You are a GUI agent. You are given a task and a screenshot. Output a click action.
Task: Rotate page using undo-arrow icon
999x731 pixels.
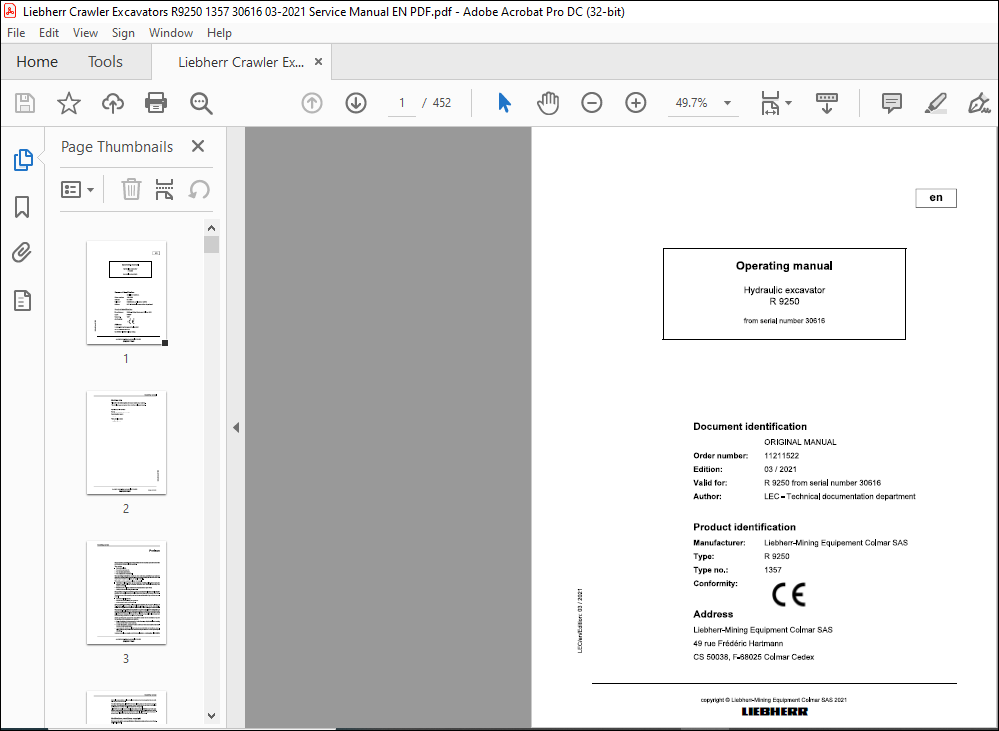coord(199,189)
